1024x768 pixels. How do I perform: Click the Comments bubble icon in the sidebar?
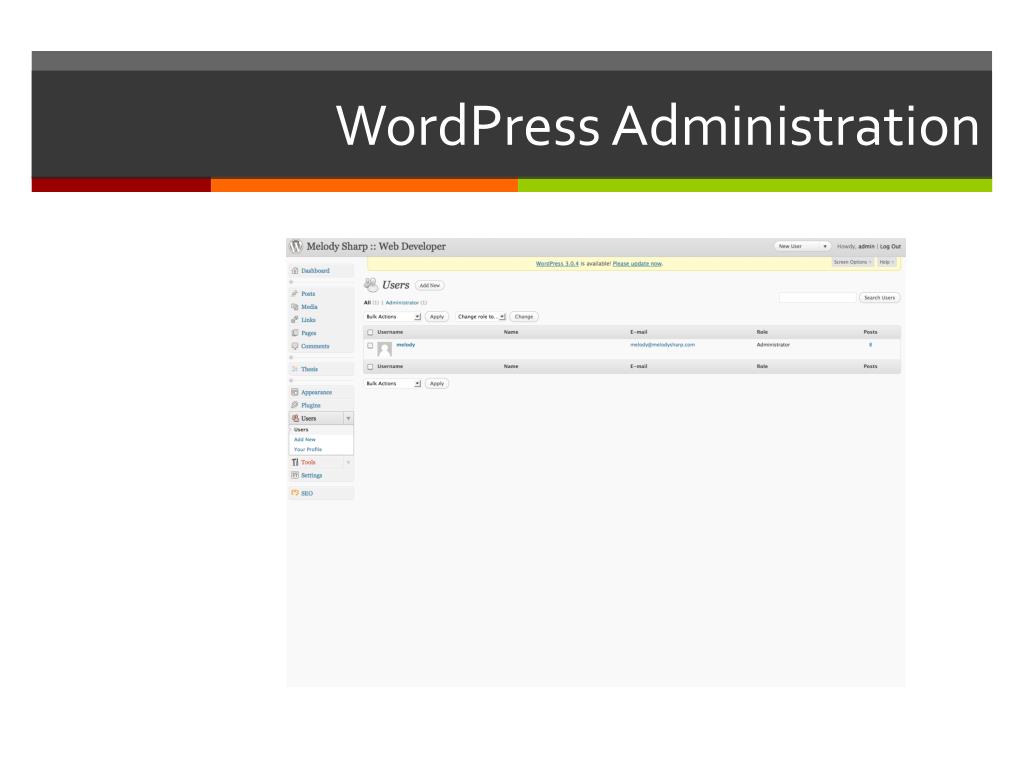(295, 346)
